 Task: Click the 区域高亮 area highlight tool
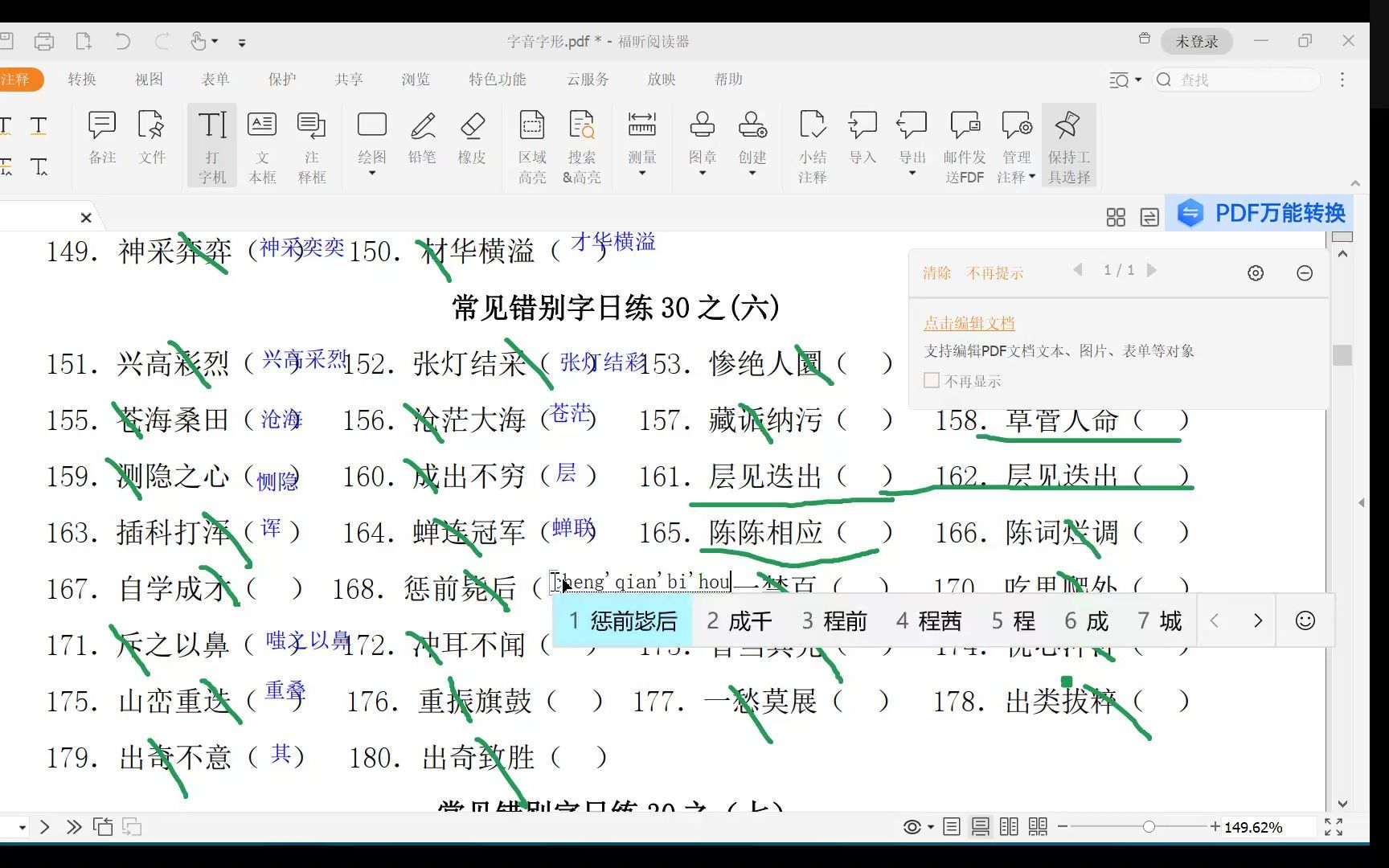(x=532, y=145)
